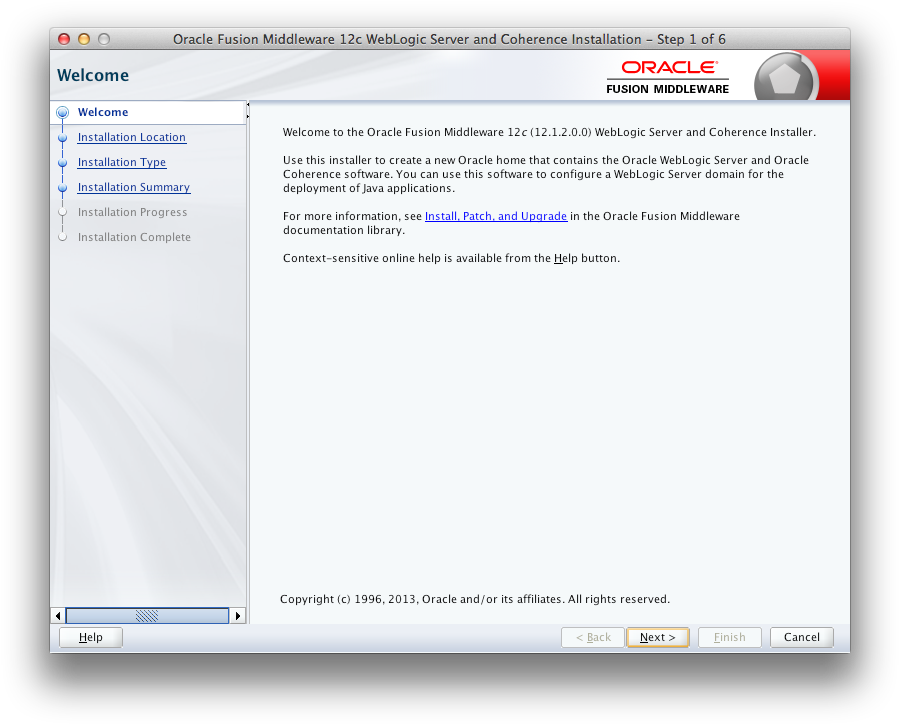Go to the Installation Location step

(x=132, y=138)
